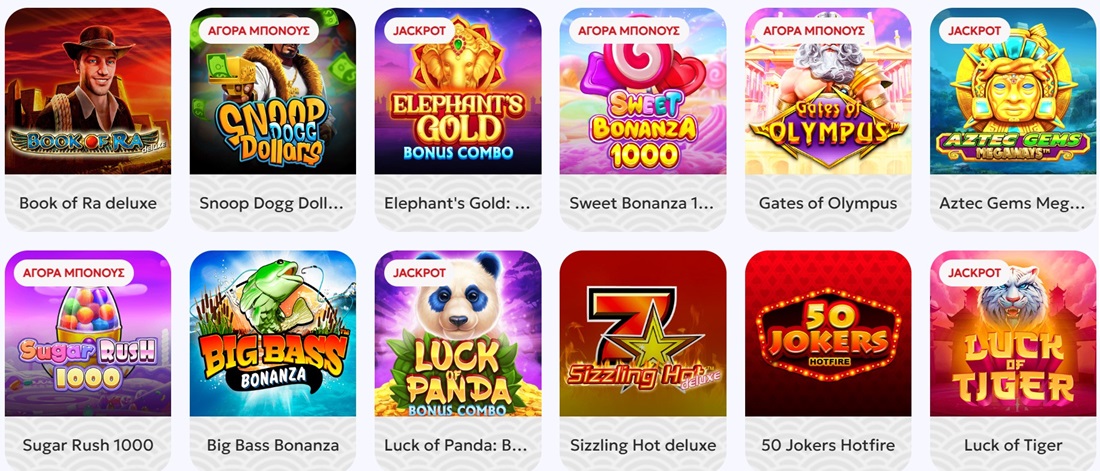The height and width of the screenshot is (471, 1100).
Task: Click the Gates of Olympus title text
Action: [x=828, y=204]
